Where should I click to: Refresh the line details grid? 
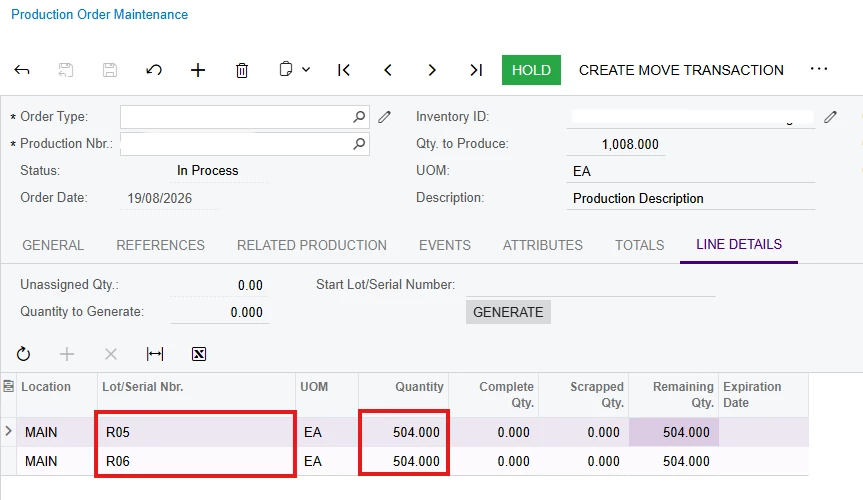pyautogui.click(x=23, y=354)
